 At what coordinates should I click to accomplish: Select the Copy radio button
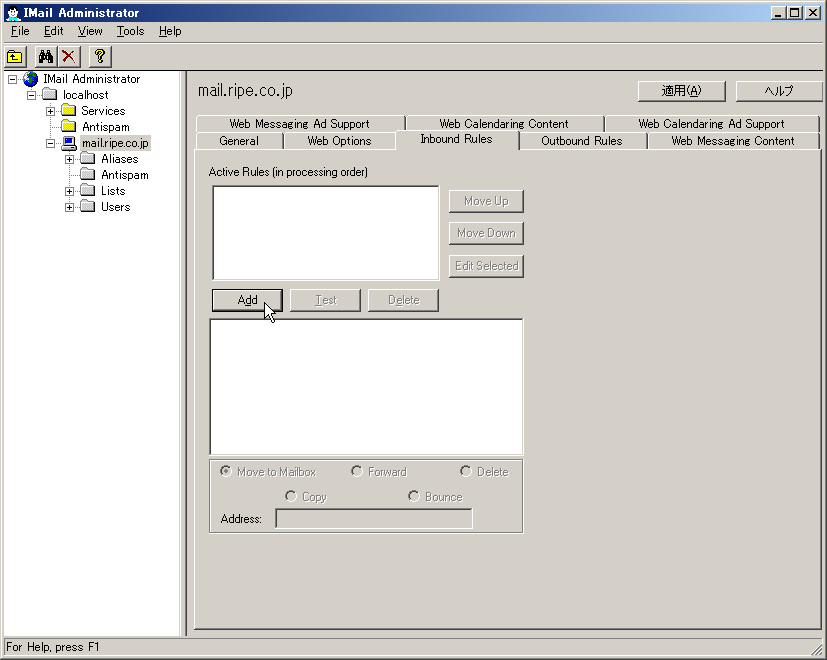(291, 496)
